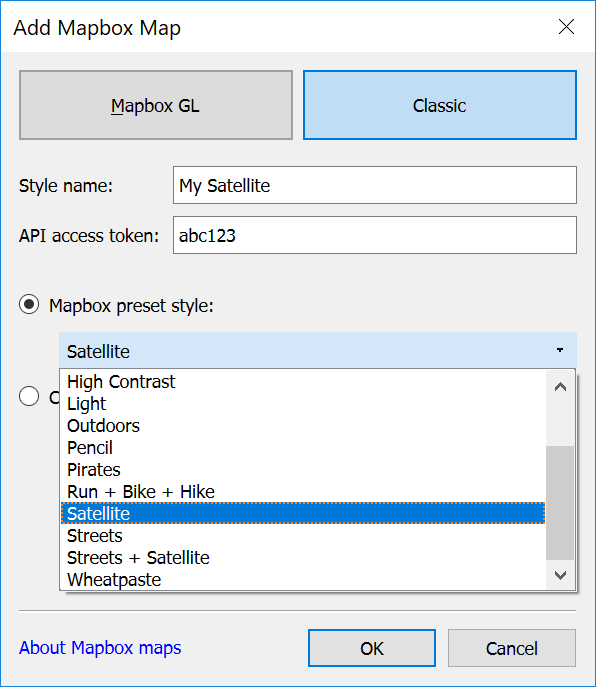Close the Add Mapbox Map dialog
Image resolution: width=596 pixels, height=687 pixels.
pos(566,27)
